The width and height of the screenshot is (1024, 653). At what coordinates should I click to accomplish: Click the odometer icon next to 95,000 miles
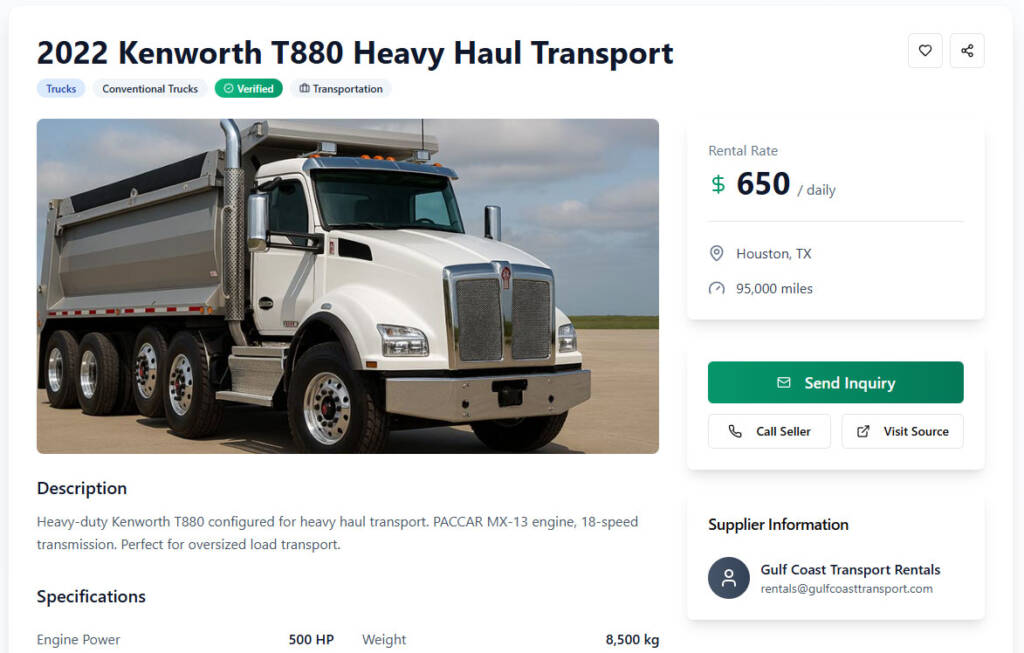[716, 289]
